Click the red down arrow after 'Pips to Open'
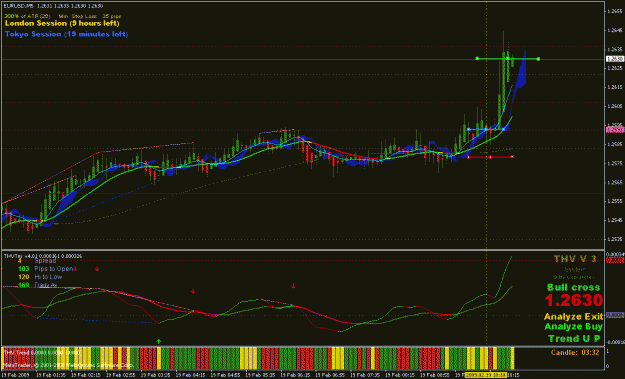 click(75, 269)
